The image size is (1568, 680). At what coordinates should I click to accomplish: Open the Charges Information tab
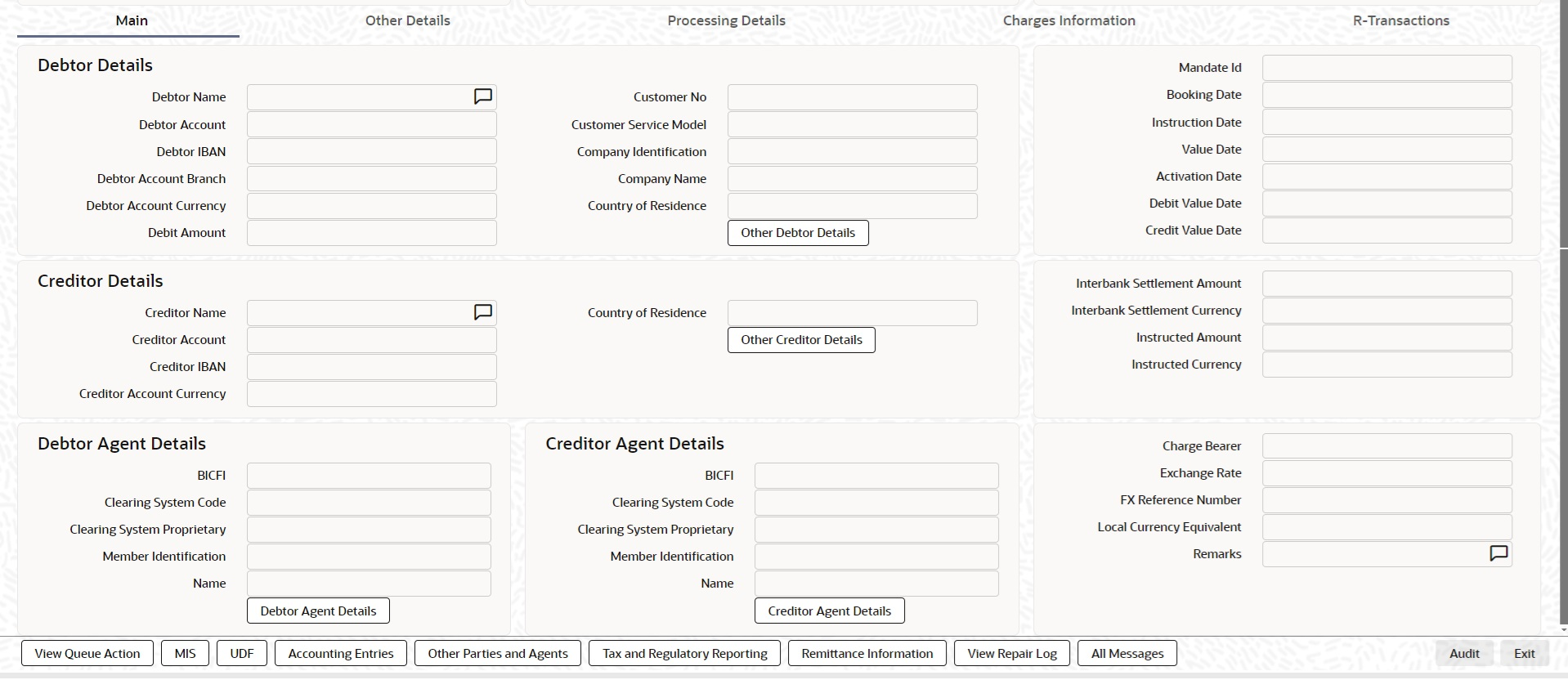1068,20
